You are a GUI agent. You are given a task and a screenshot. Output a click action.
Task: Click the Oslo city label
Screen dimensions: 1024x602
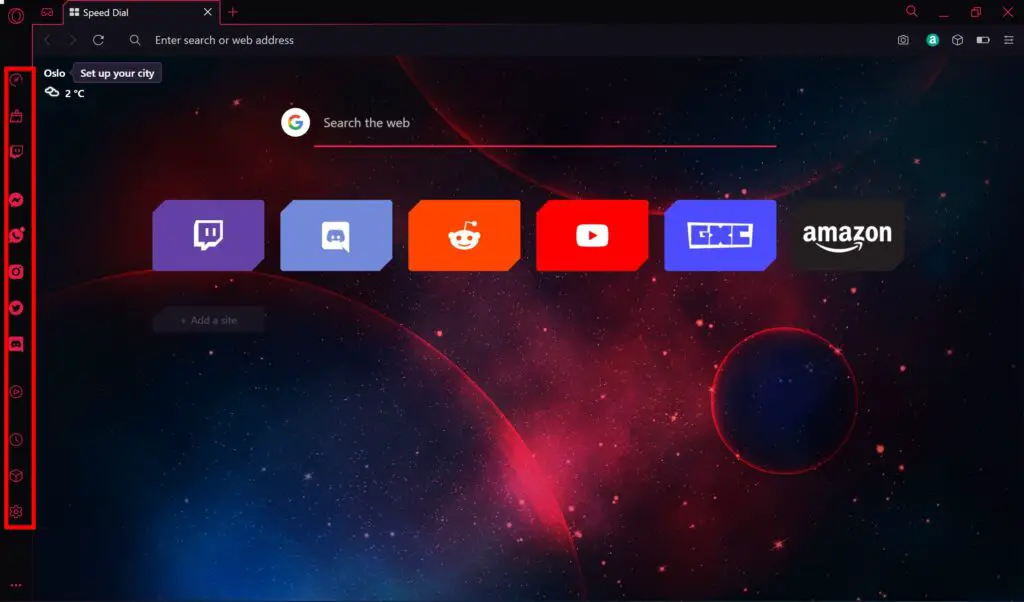coord(55,73)
